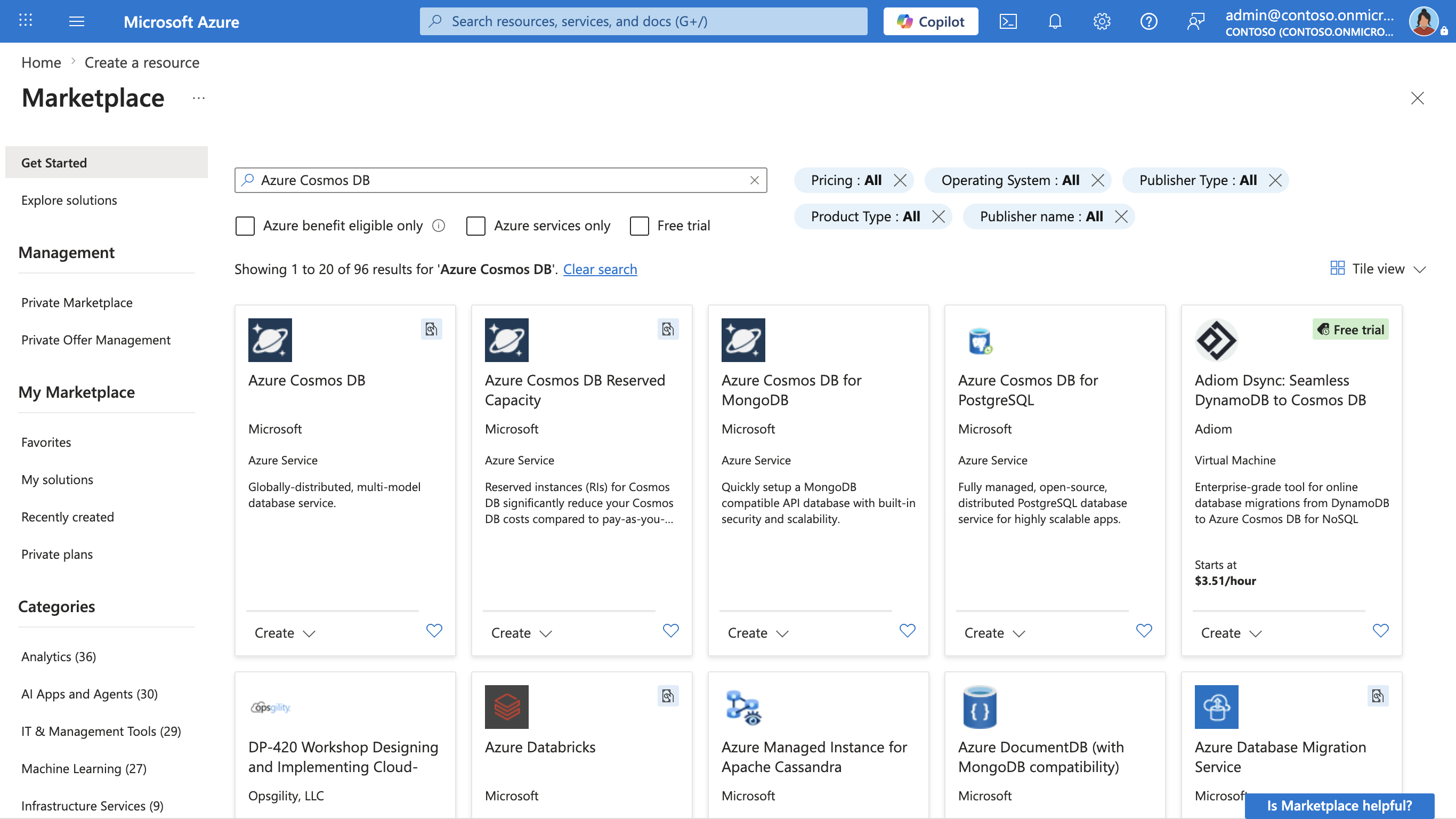Open the portal hamburger menu
Viewport: 1456px width, 819px height.
coord(76,21)
